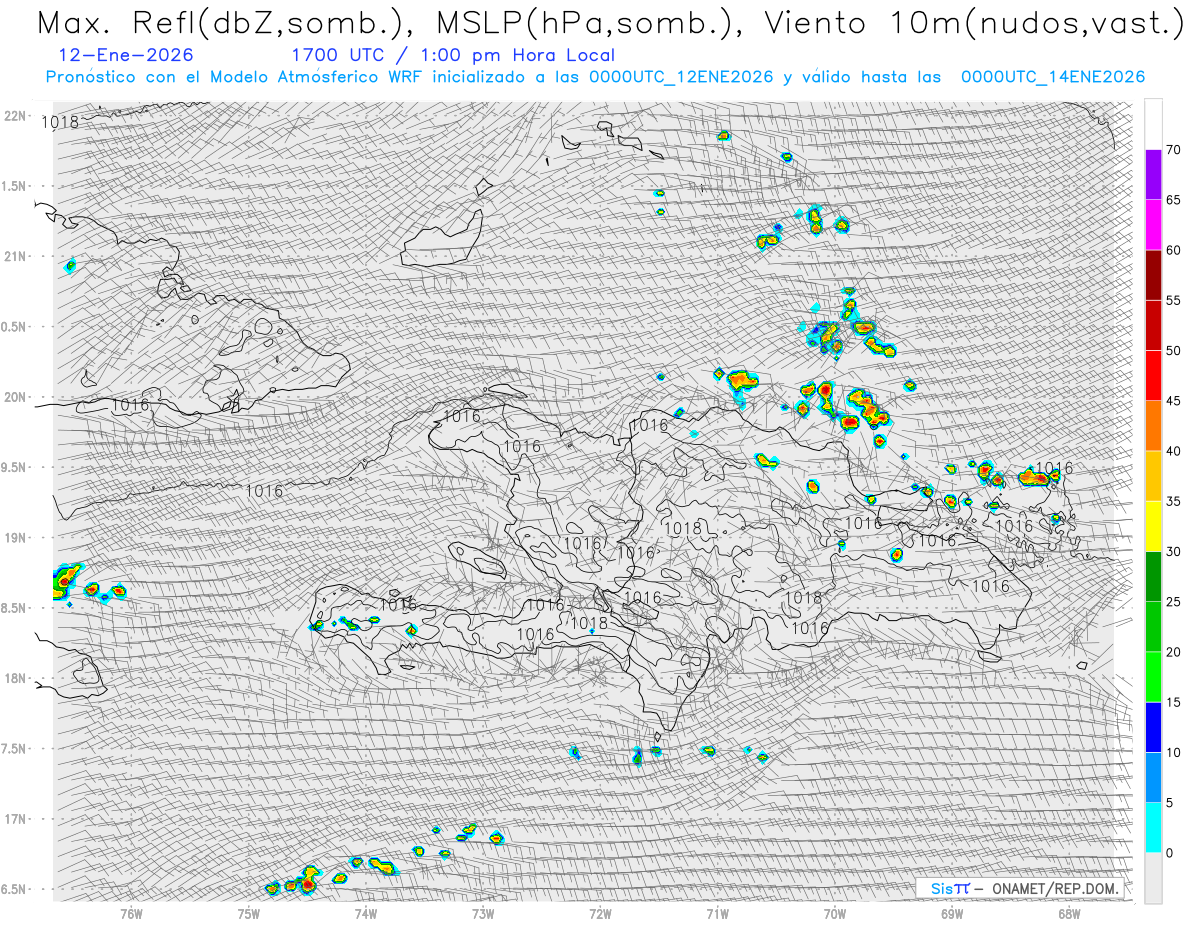Click the longitude axis label "70W"
1200x927 pixels.
click(835, 912)
